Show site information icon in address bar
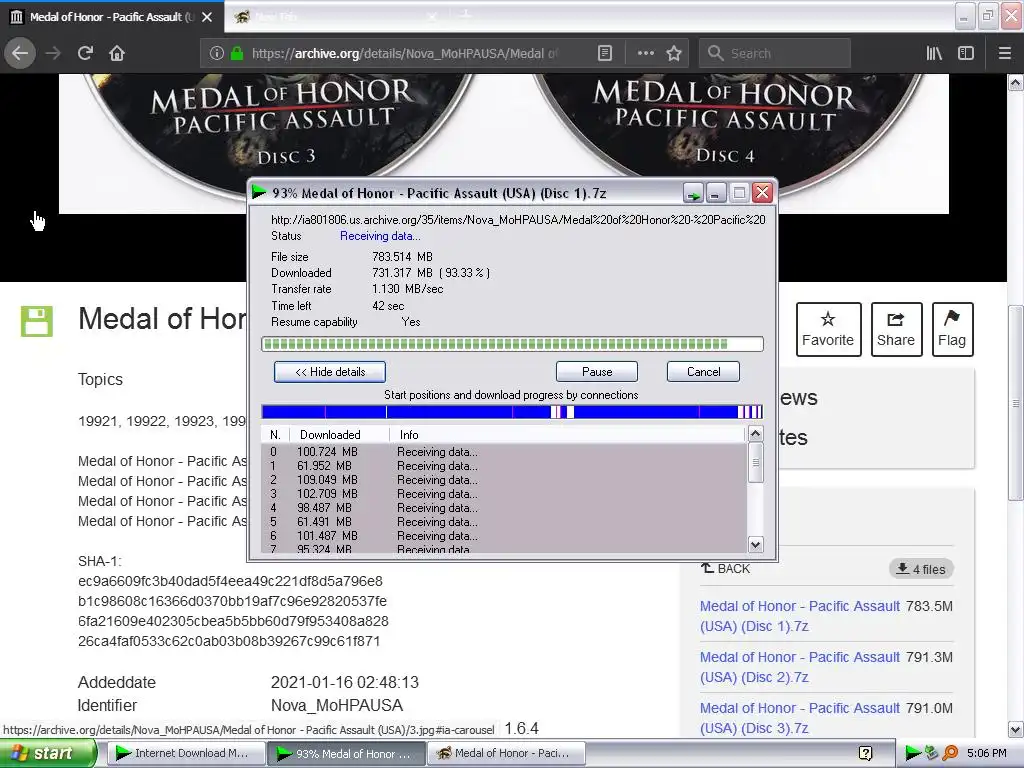This screenshot has width=1024, height=768. click(217, 54)
